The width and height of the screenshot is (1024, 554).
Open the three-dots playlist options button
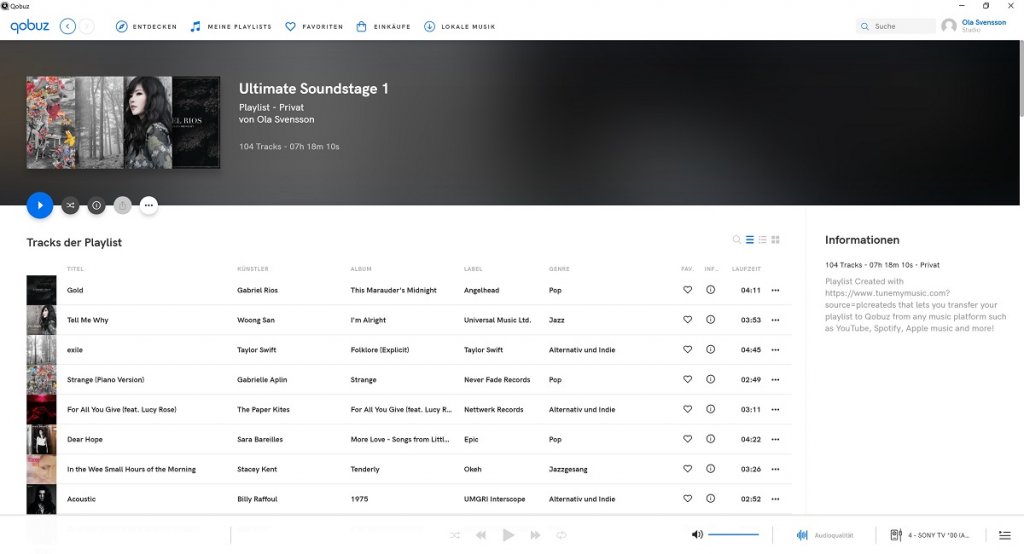click(x=149, y=206)
